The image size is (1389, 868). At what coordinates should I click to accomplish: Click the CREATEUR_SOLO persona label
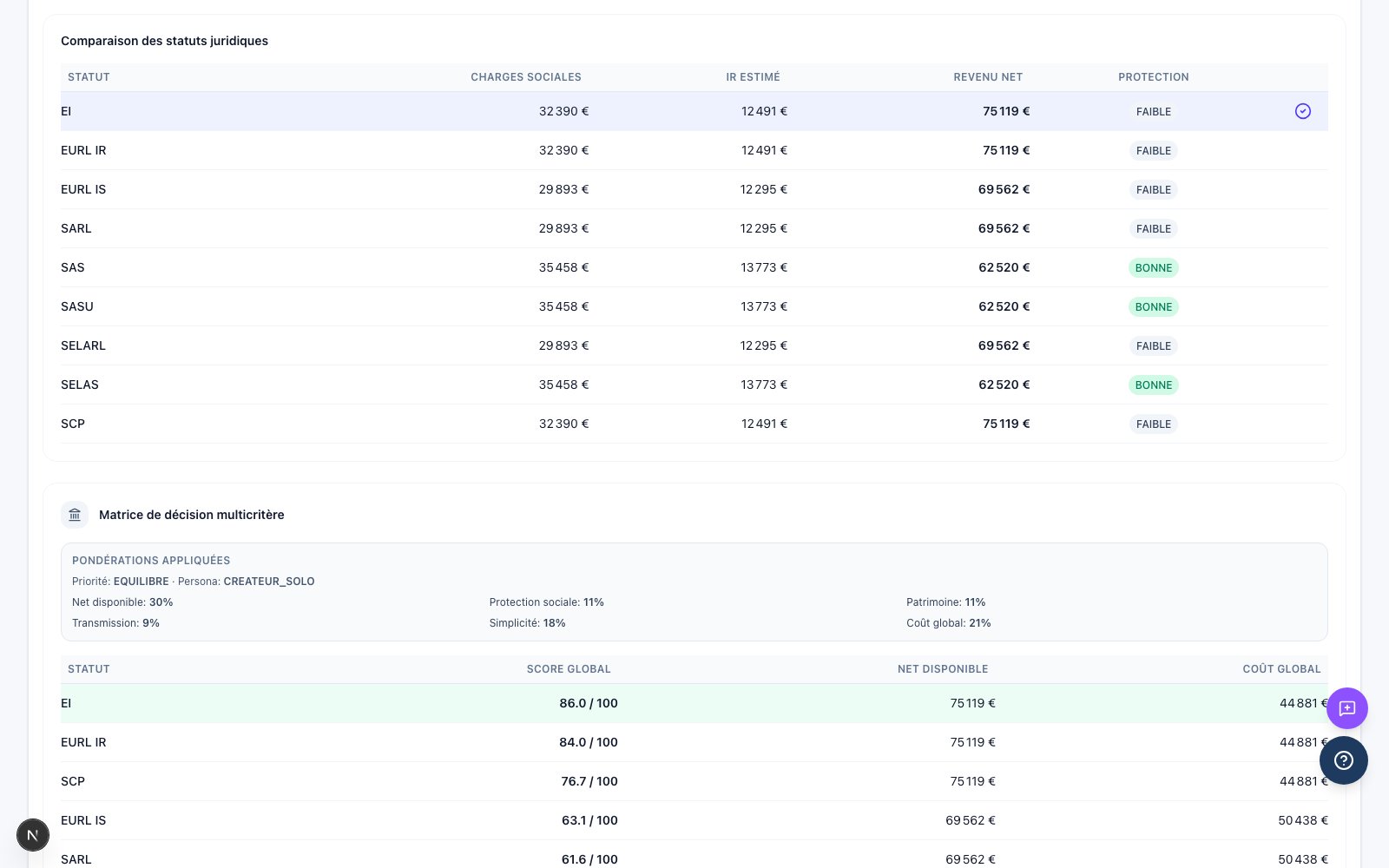click(x=269, y=582)
